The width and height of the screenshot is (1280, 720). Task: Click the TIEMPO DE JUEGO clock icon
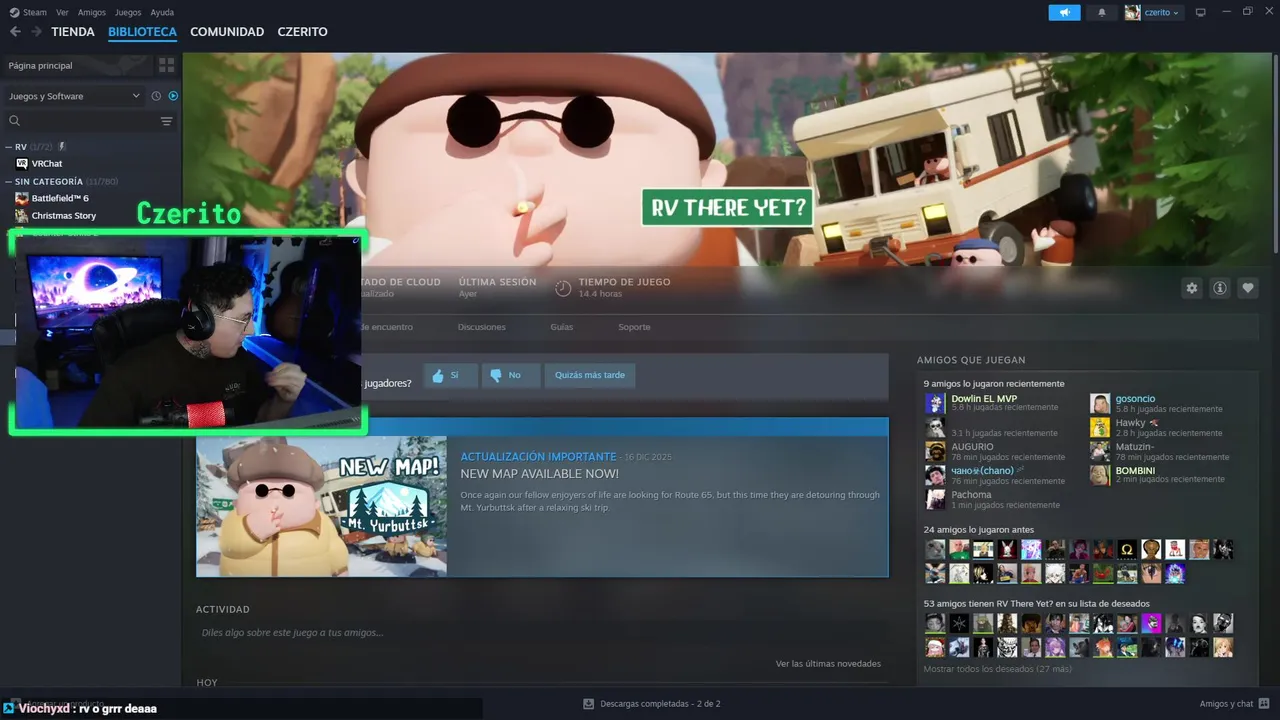pos(563,288)
